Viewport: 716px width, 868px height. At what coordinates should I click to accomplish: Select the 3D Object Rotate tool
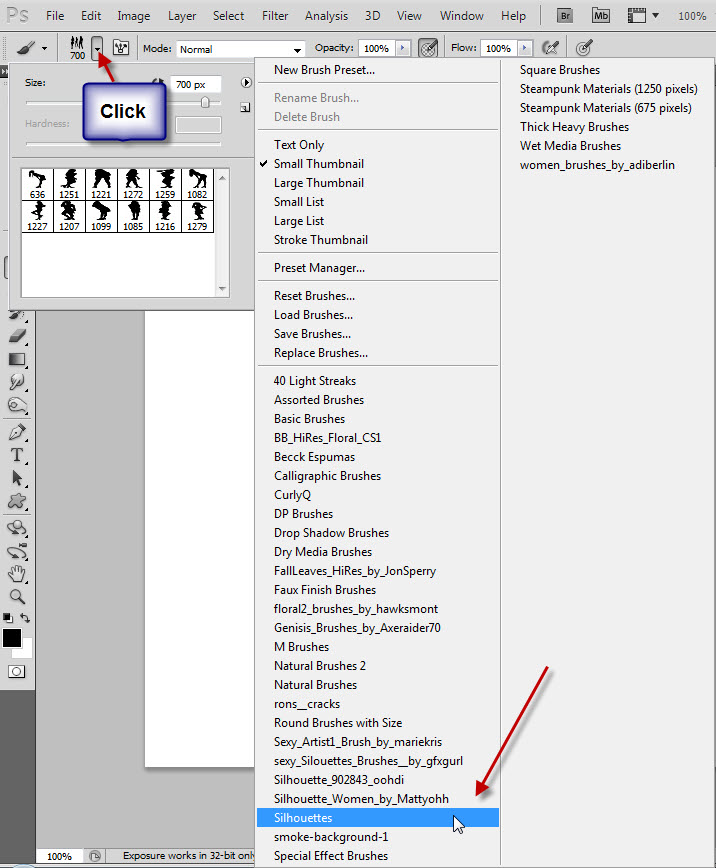[x=17, y=528]
